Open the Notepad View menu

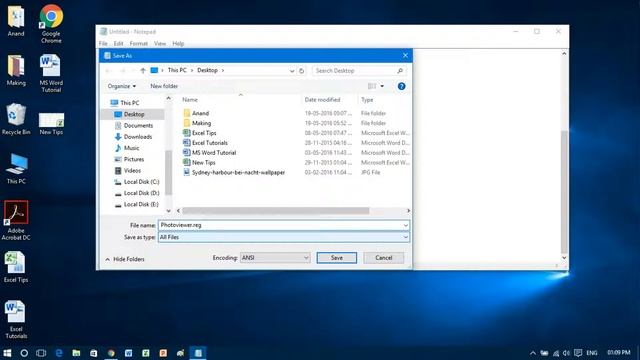click(x=160, y=43)
